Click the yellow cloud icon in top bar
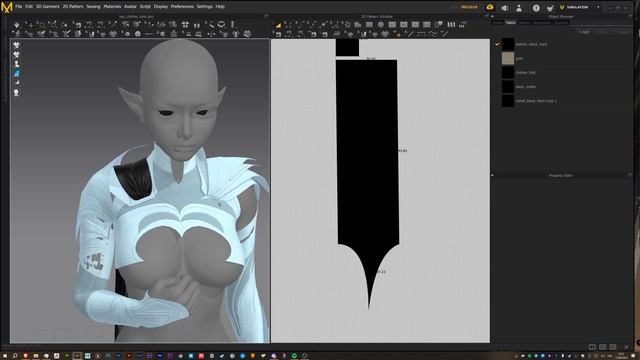 click(490, 7)
